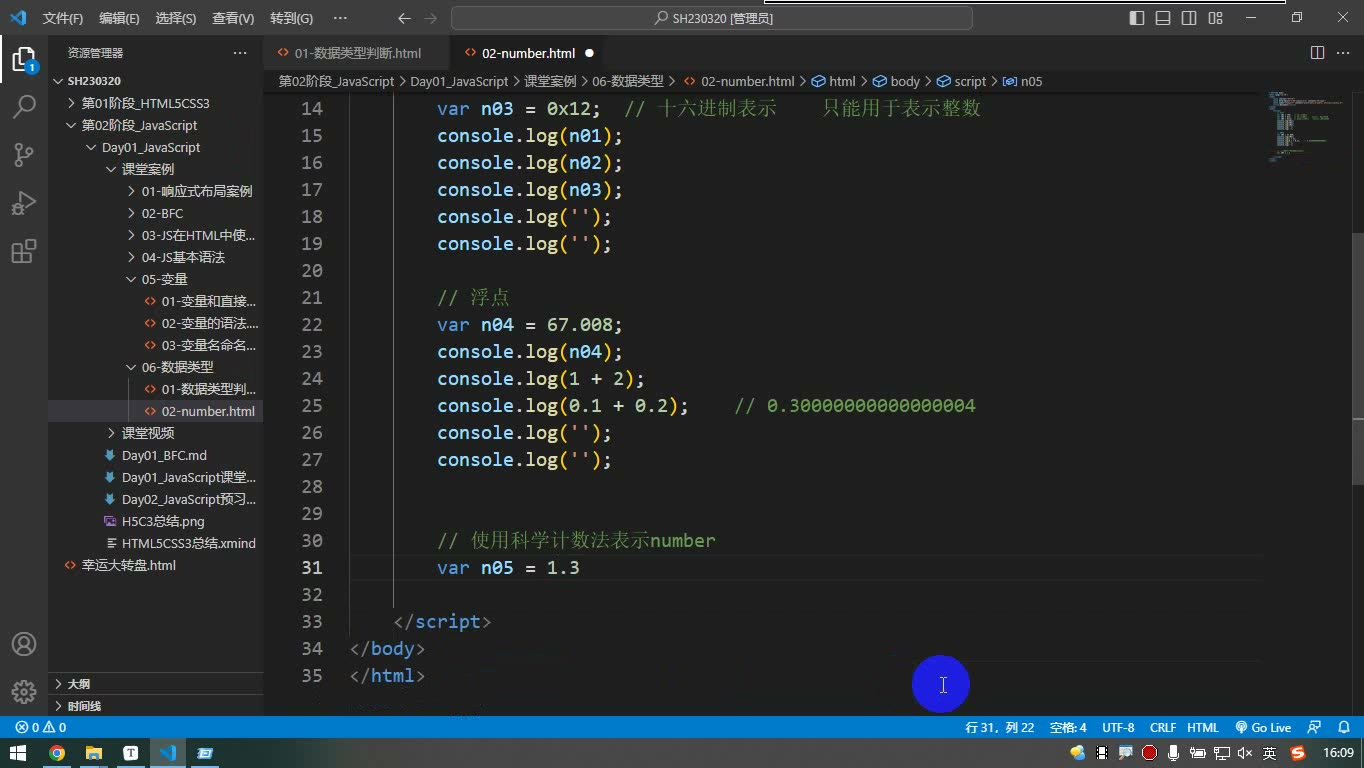Click the SH230320 search command box
Image resolution: width=1364 pixels, height=768 pixels.
tap(712, 18)
